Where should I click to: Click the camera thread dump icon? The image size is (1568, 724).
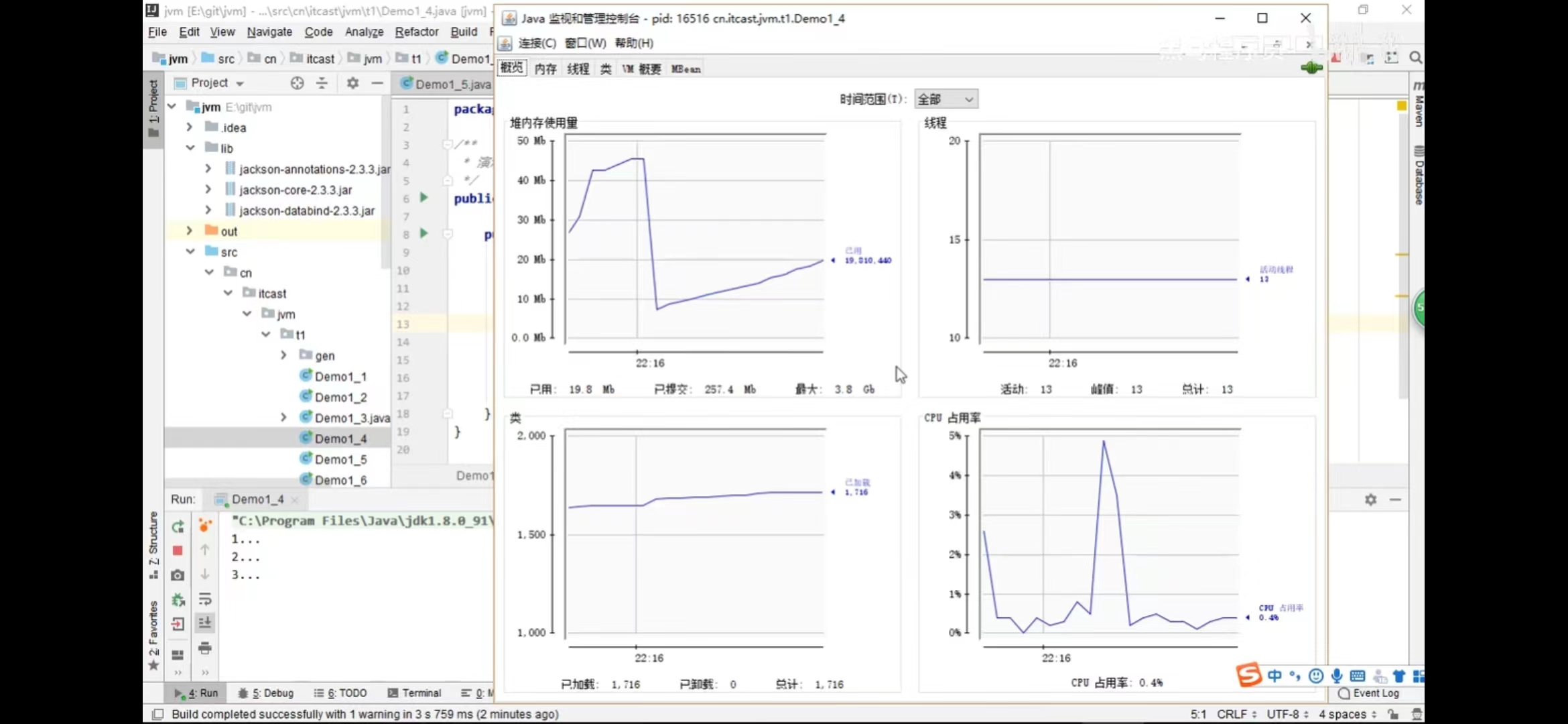[178, 575]
